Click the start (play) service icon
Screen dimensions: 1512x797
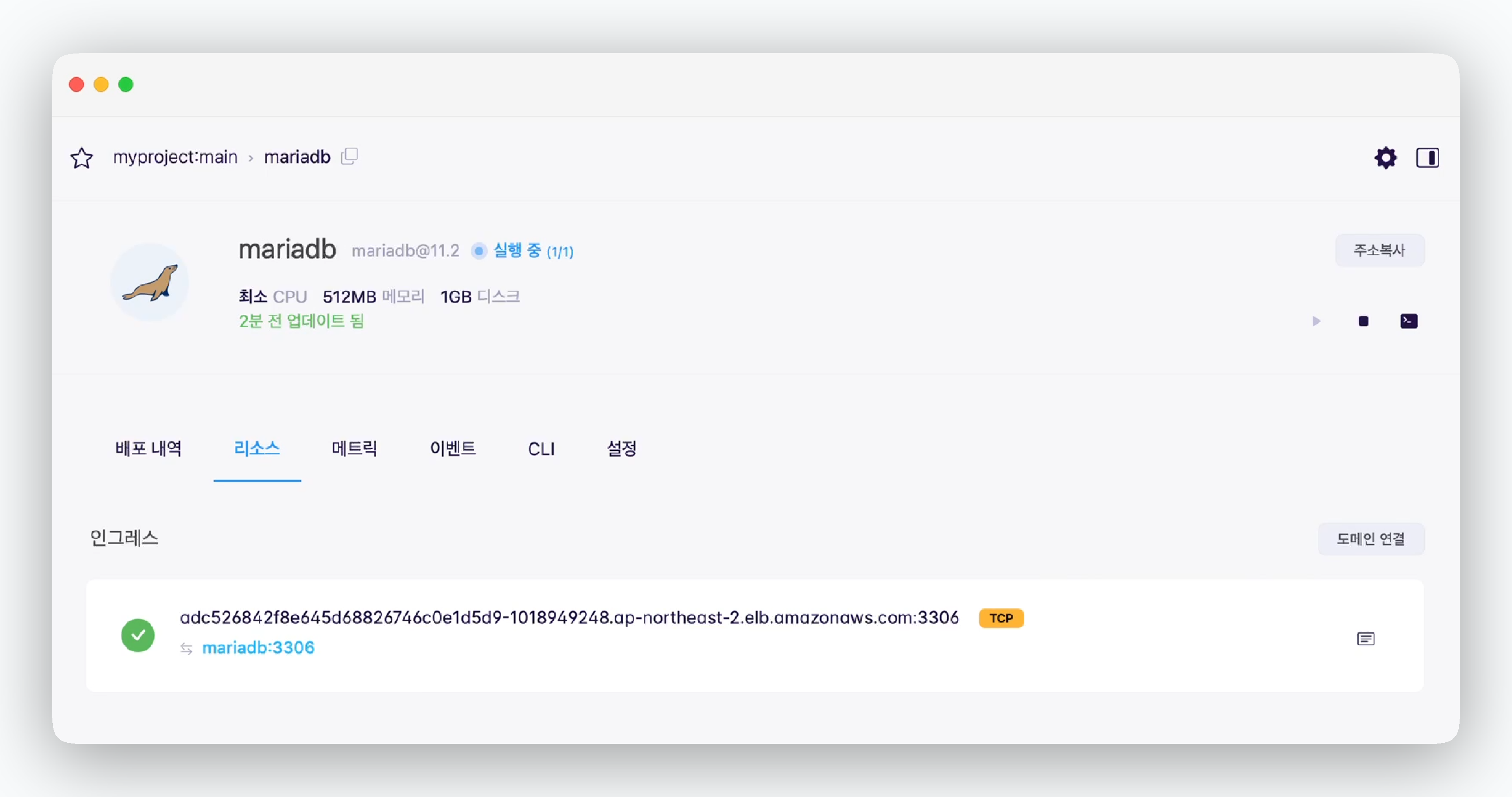click(x=1317, y=321)
